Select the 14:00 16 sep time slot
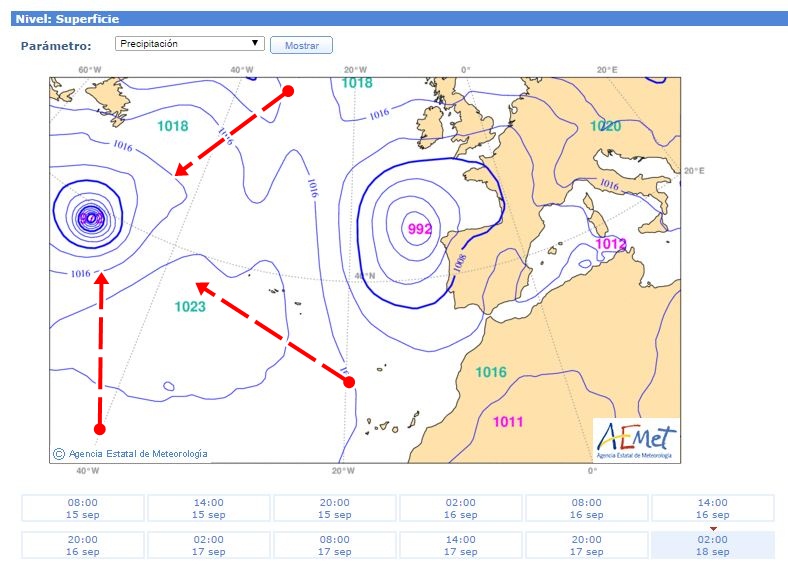Viewport: 788px width, 569px height. pos(713,508)
